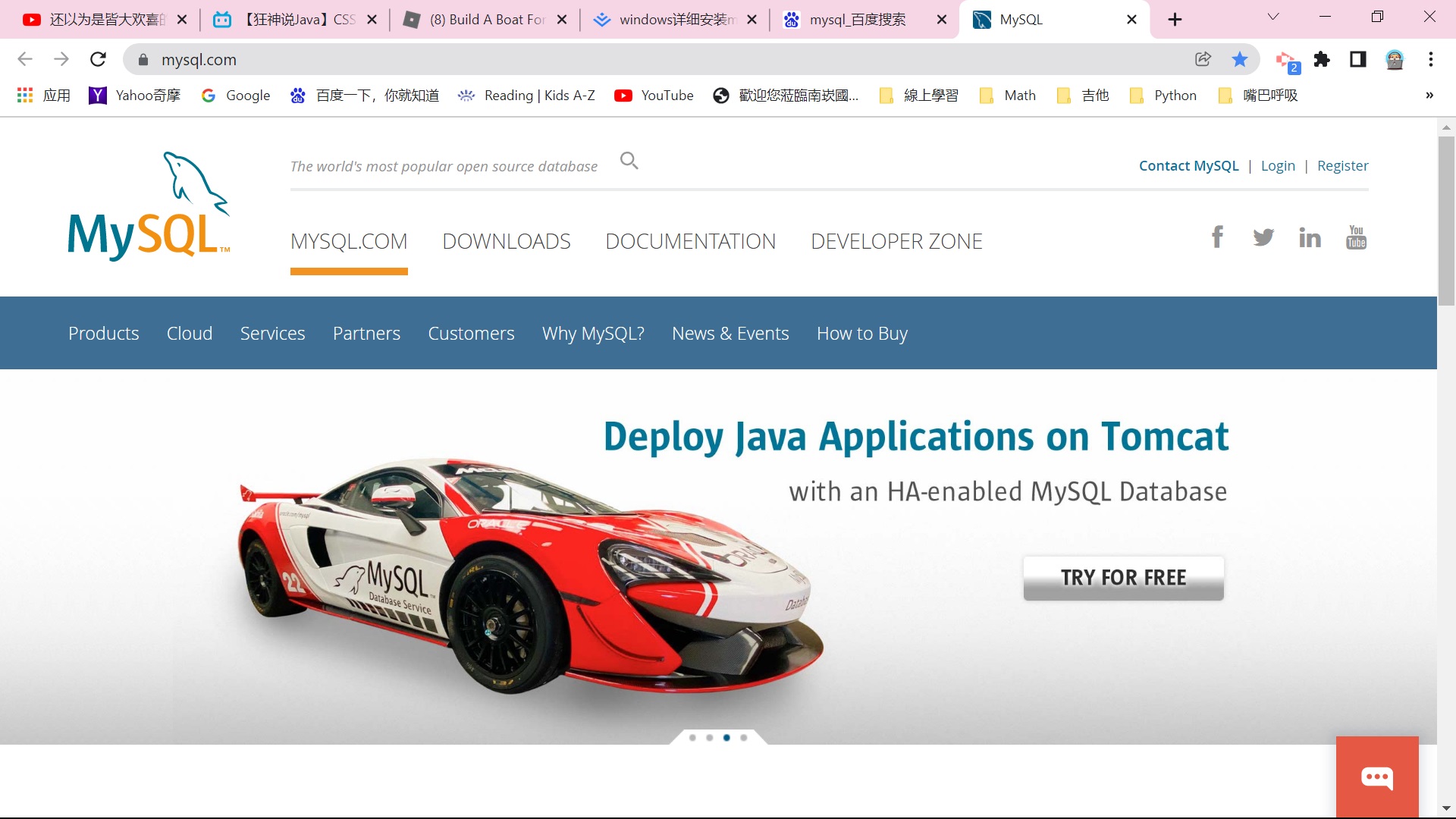
Task: Click the Register link
Action: point(1342,165)
